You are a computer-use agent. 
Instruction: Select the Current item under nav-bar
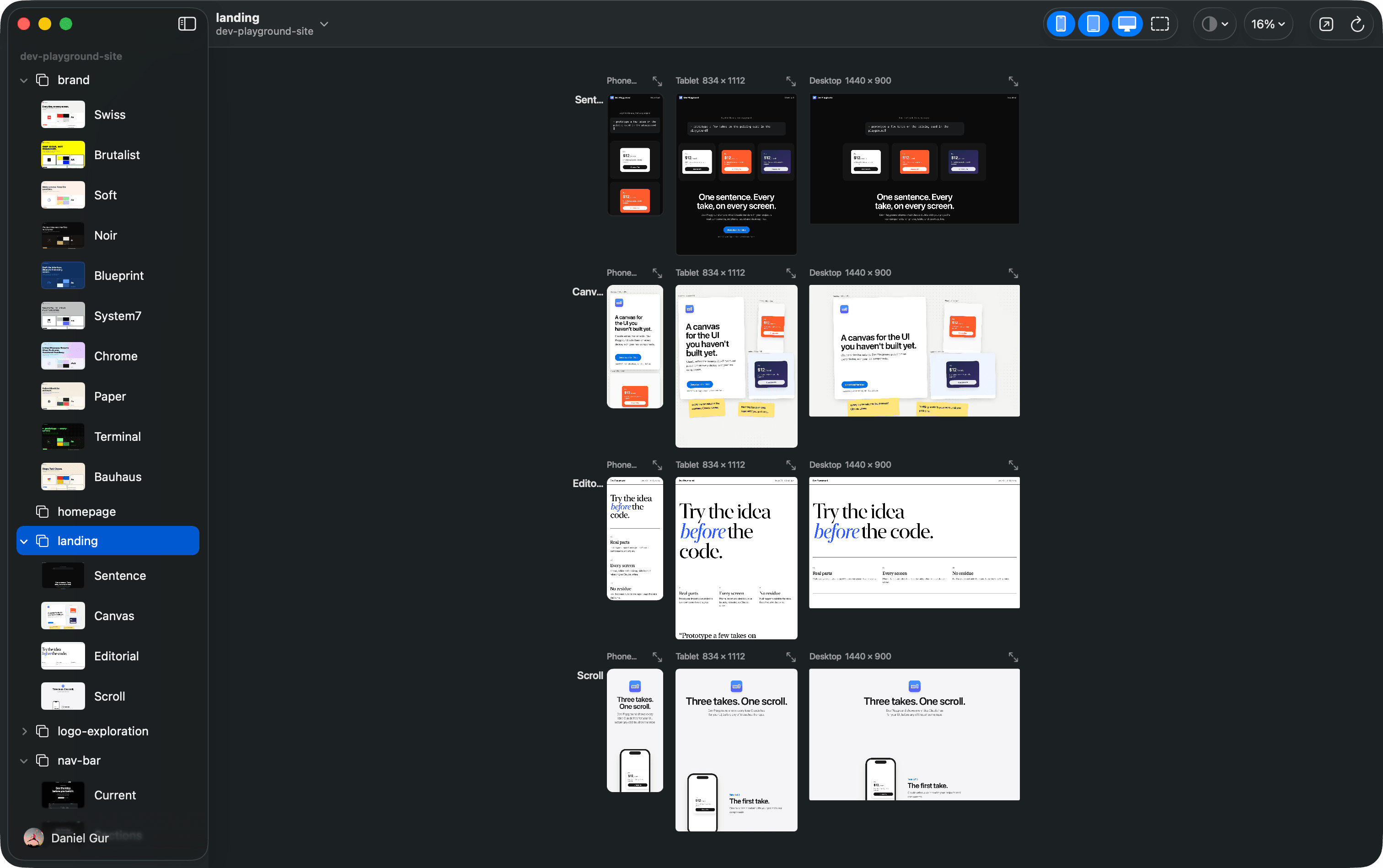point(108,794)
